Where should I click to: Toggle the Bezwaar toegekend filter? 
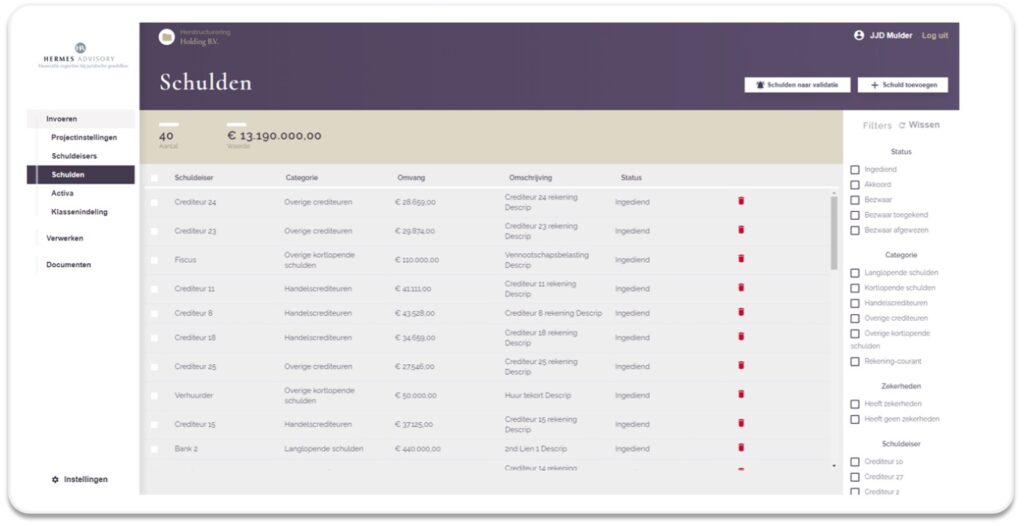coord(855,215)
